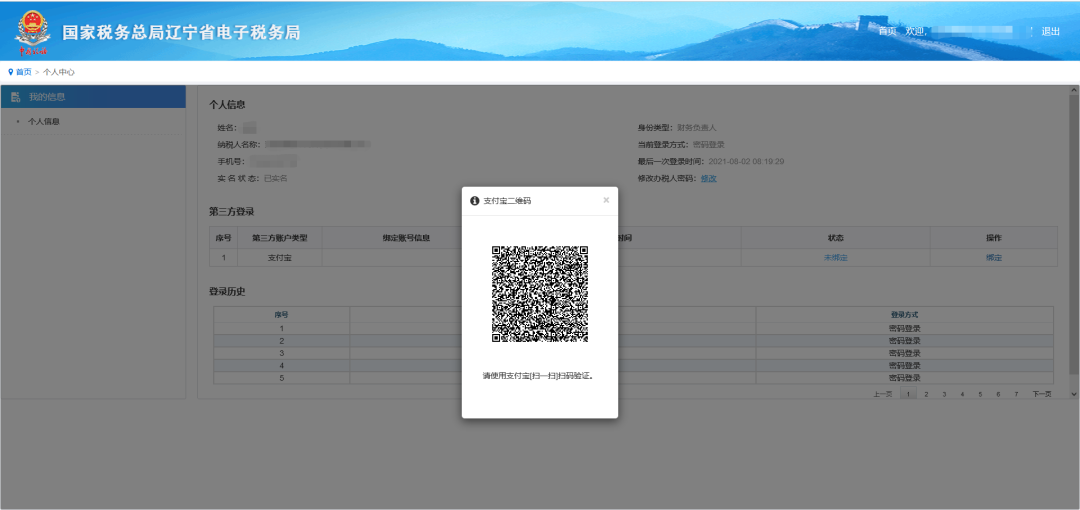Open 个人信息 sidebar item
The image size is (1080, 510).
(43, 121)
